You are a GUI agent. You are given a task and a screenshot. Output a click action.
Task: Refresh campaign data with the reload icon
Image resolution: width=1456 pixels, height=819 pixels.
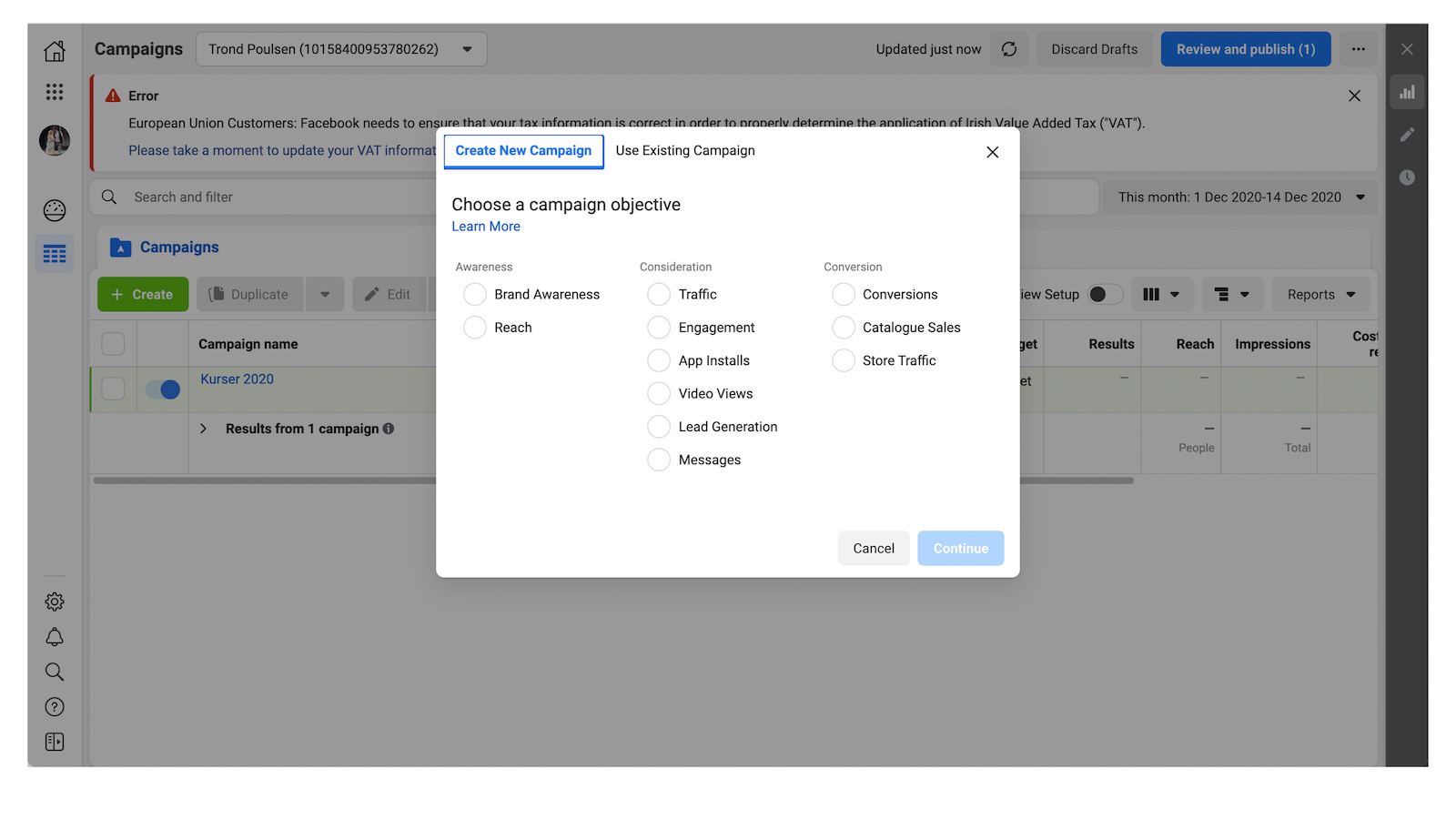(1009, 49)
